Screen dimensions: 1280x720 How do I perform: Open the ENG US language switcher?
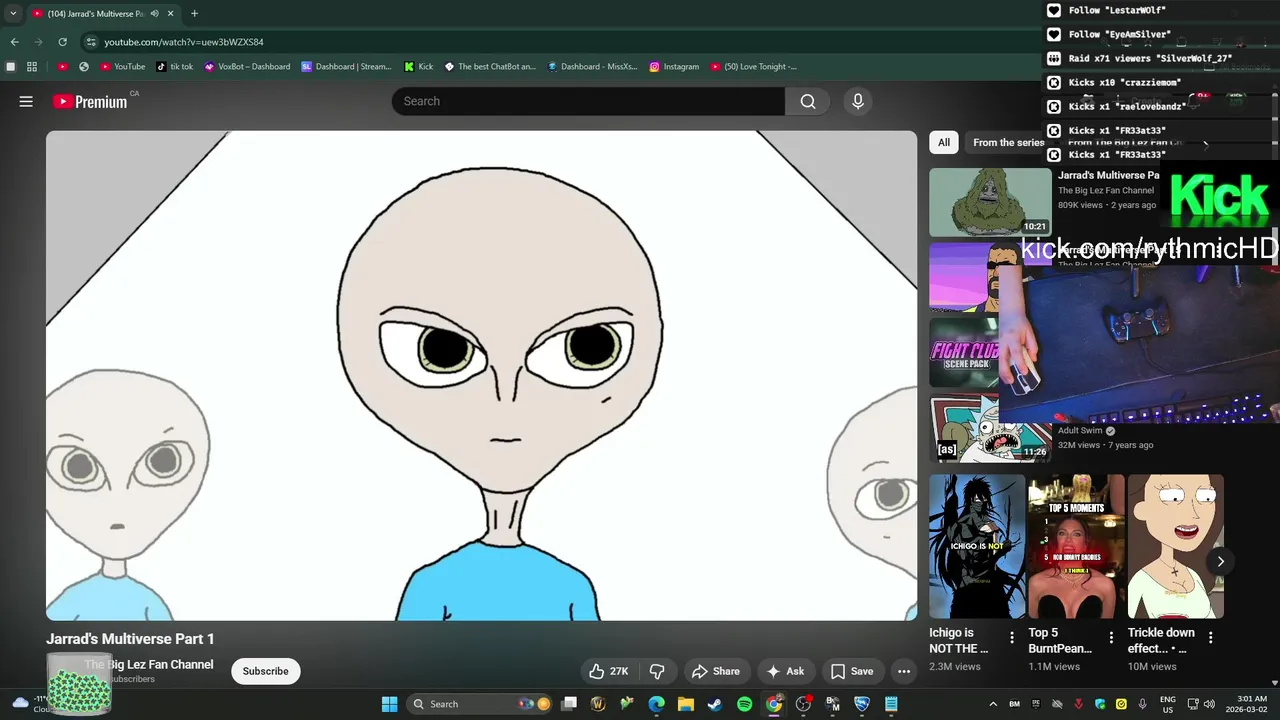(x=1168, y=704)
